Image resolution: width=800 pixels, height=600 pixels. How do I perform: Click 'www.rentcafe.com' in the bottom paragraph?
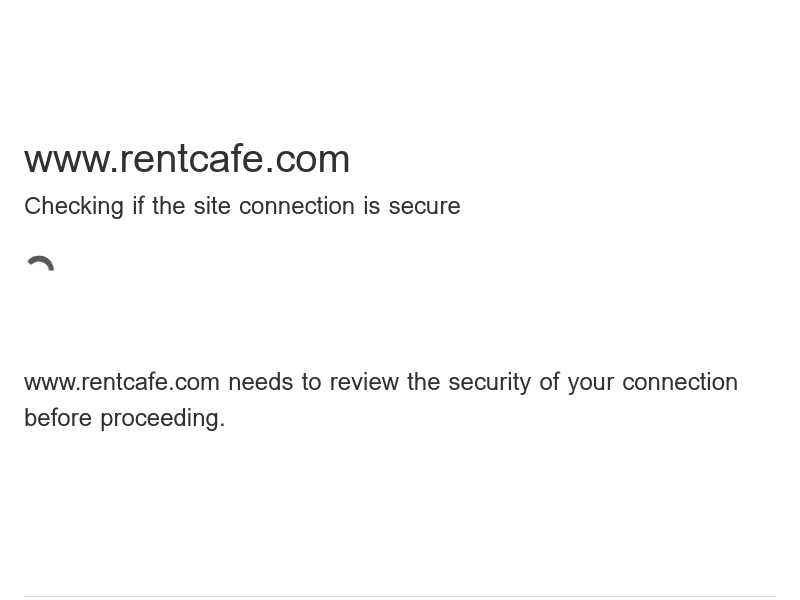point(122,382)
